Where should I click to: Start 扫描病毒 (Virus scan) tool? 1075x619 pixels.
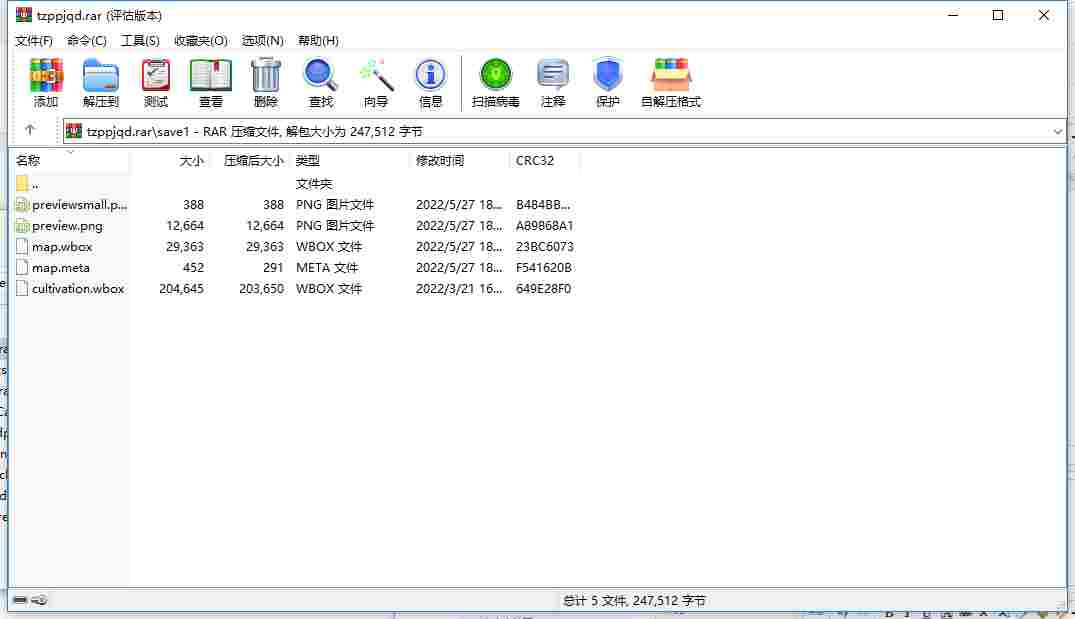pyautogui.click(x=495, y=82)
